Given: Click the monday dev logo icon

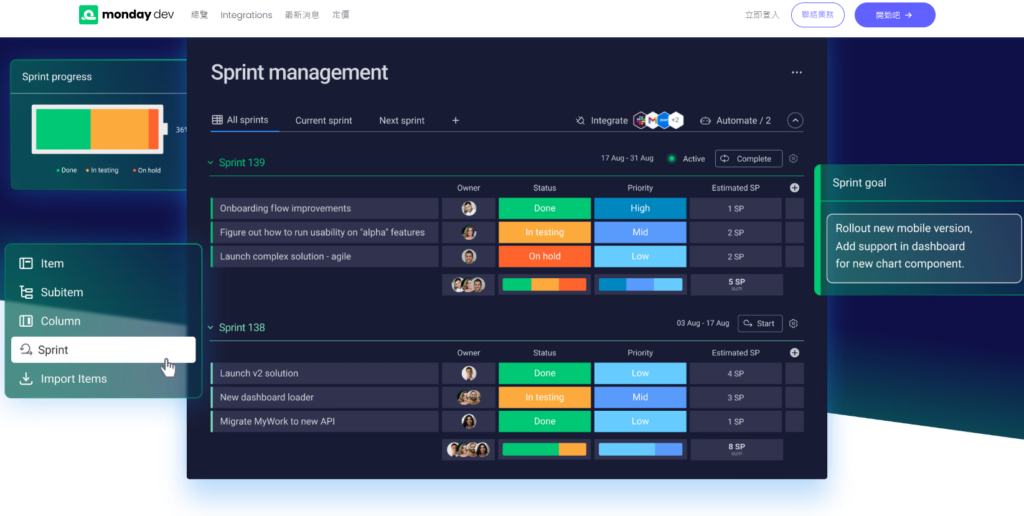Looking at the screenshot, I should (88, 14).
